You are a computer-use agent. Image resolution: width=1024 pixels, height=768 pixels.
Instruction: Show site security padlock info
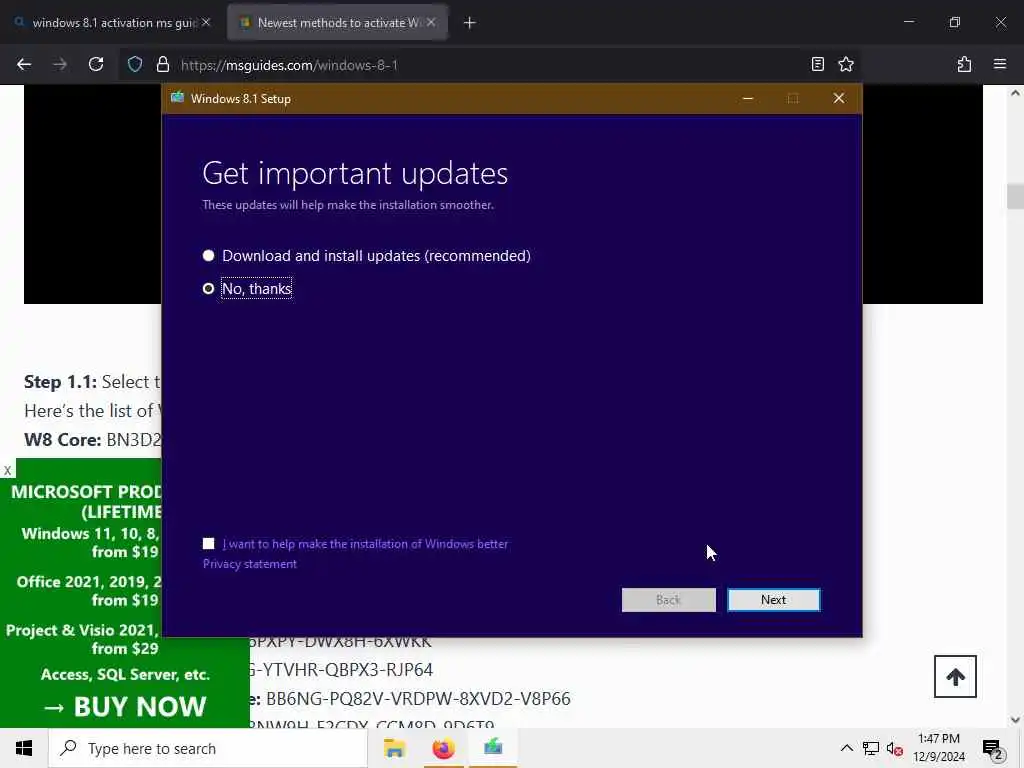[163, 64]
